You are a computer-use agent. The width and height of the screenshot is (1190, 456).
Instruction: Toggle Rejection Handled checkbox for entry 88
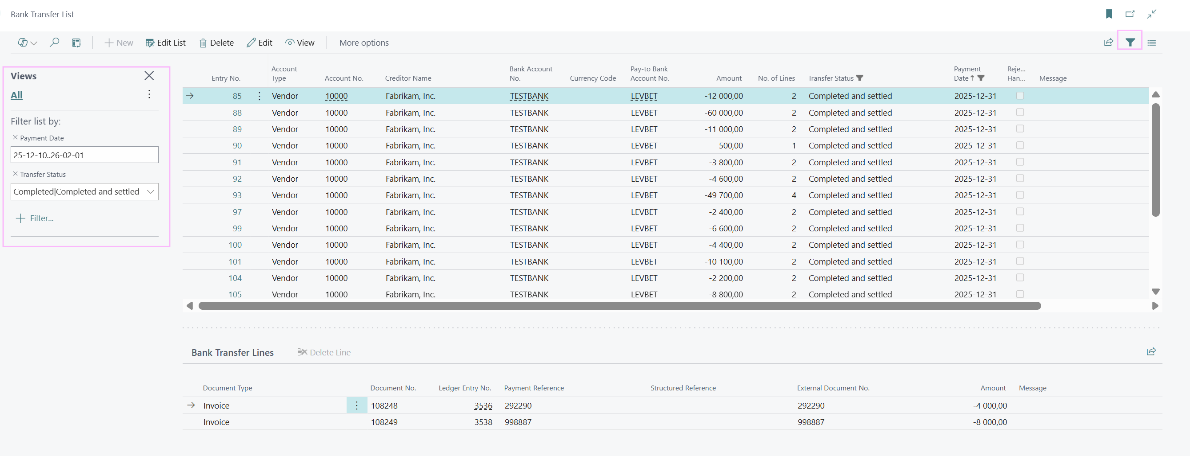pos(1020,112)
